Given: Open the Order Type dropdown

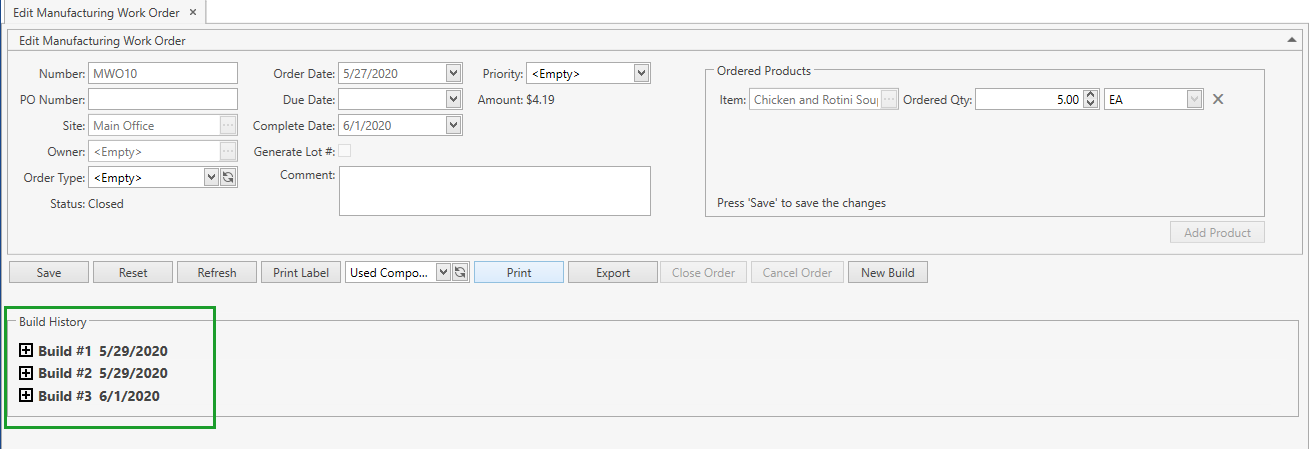Looking at the screenshot, I should pyautogui.click(x=211, y=177).
